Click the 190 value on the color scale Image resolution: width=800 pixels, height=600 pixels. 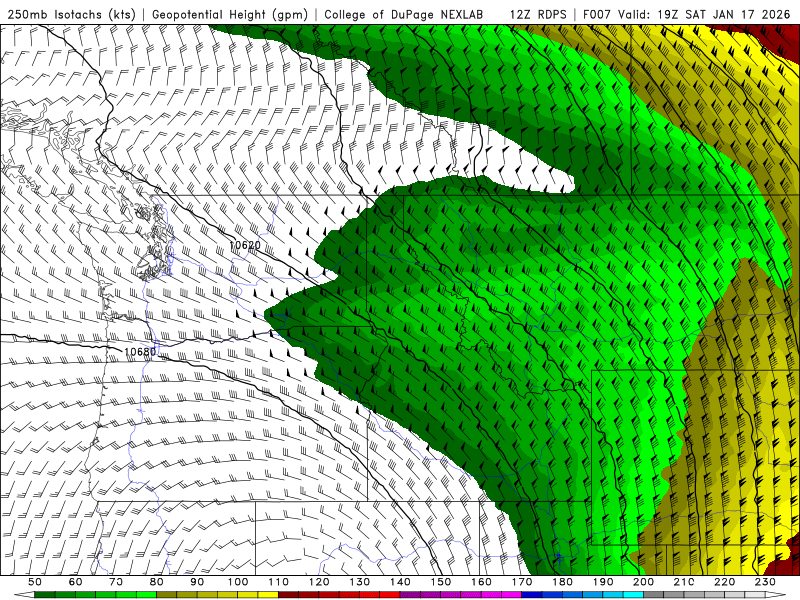(603, 582)
